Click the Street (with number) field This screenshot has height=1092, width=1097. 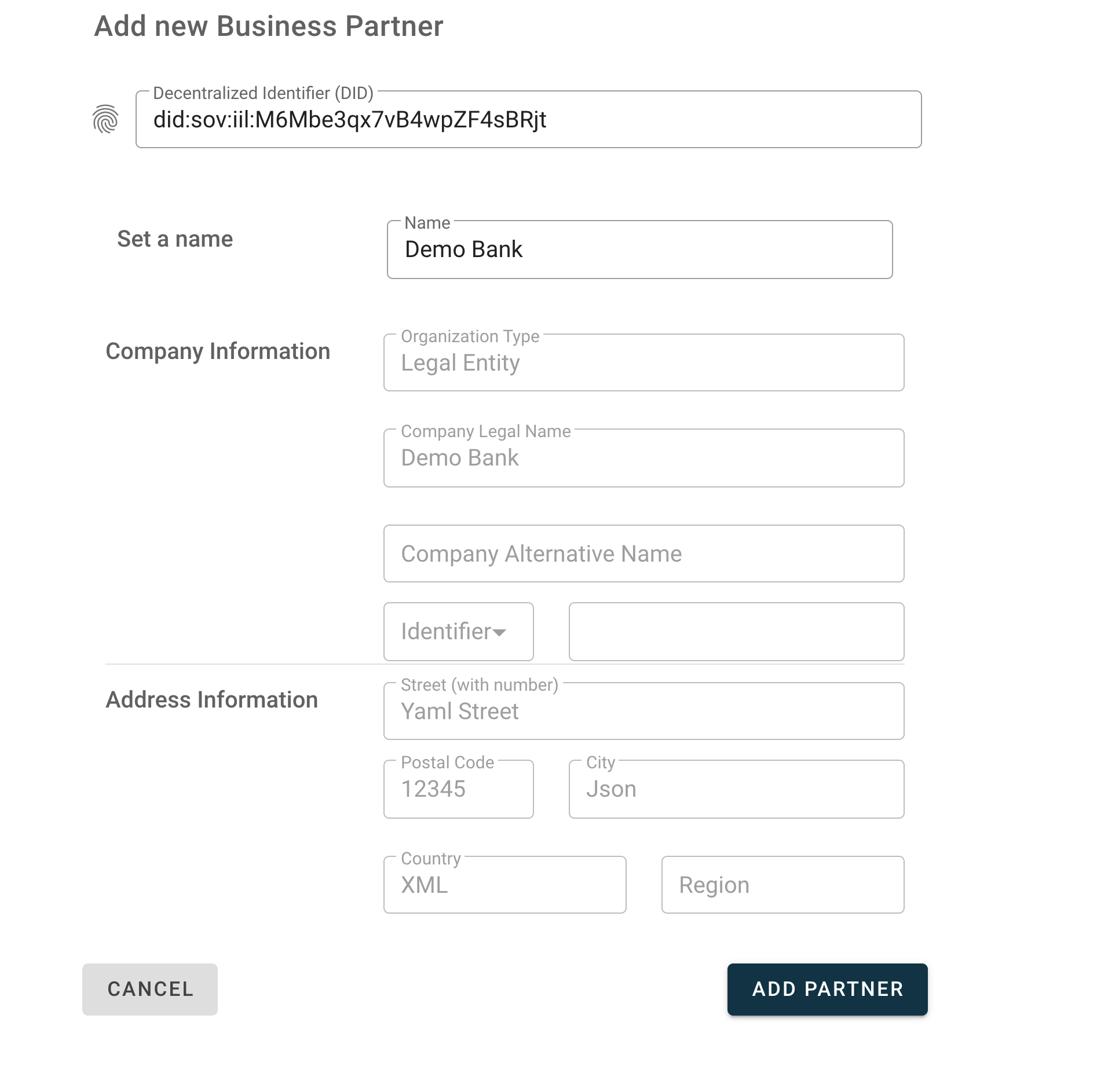pyautogui.click(x=643, y=711)
